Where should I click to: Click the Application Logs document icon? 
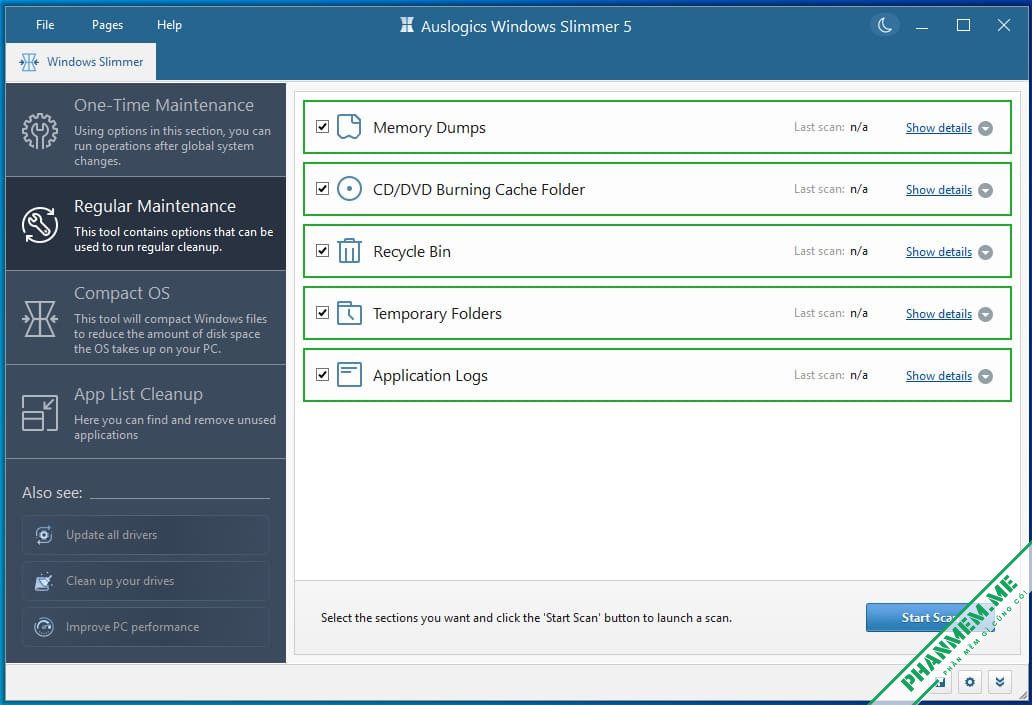pos(349,375)
